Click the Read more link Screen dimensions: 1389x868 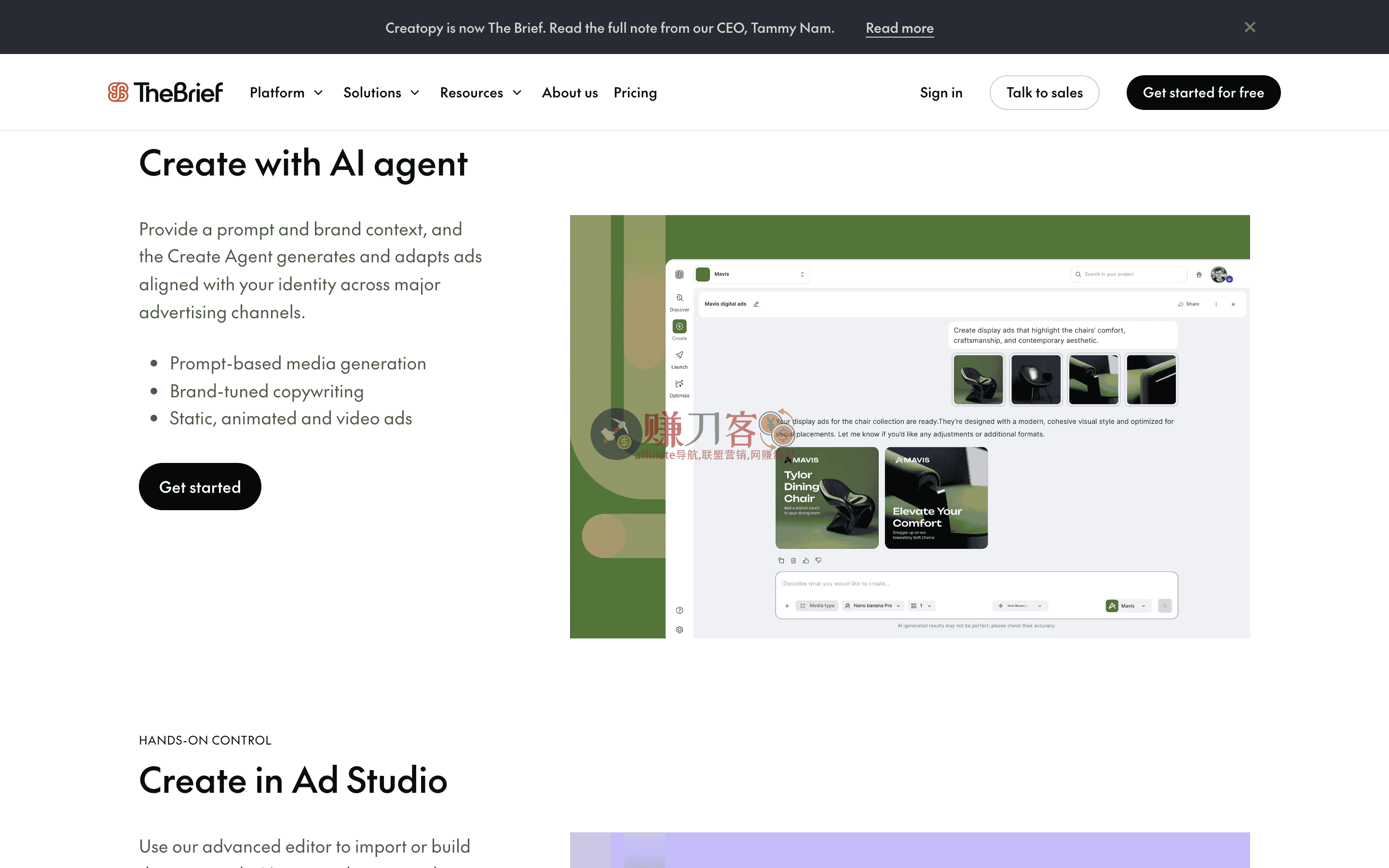[x=899, y=27]
